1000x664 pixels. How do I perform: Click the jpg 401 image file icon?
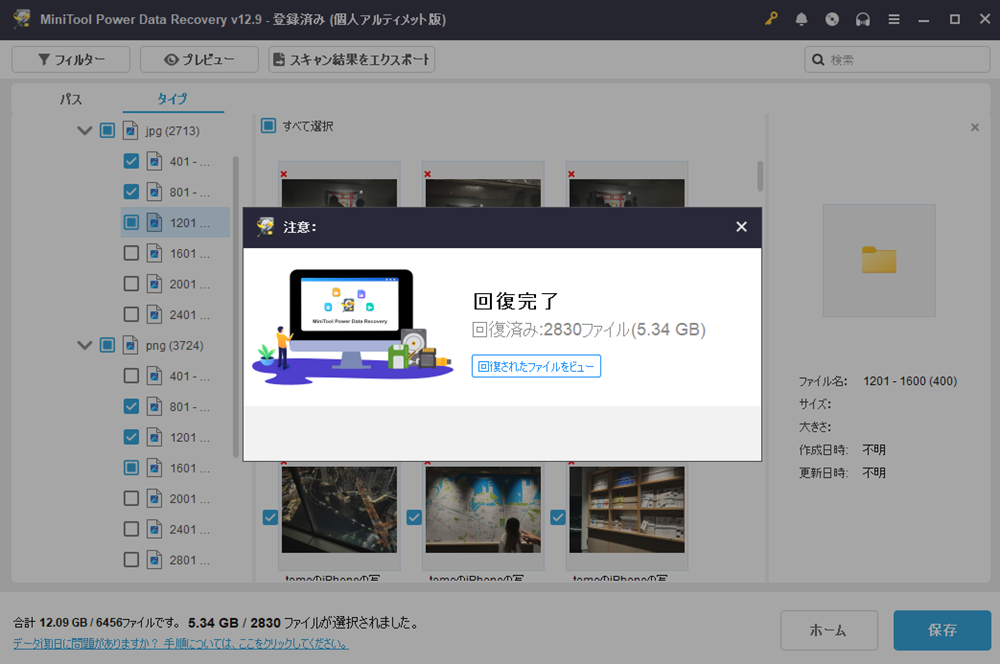[154, 161]
